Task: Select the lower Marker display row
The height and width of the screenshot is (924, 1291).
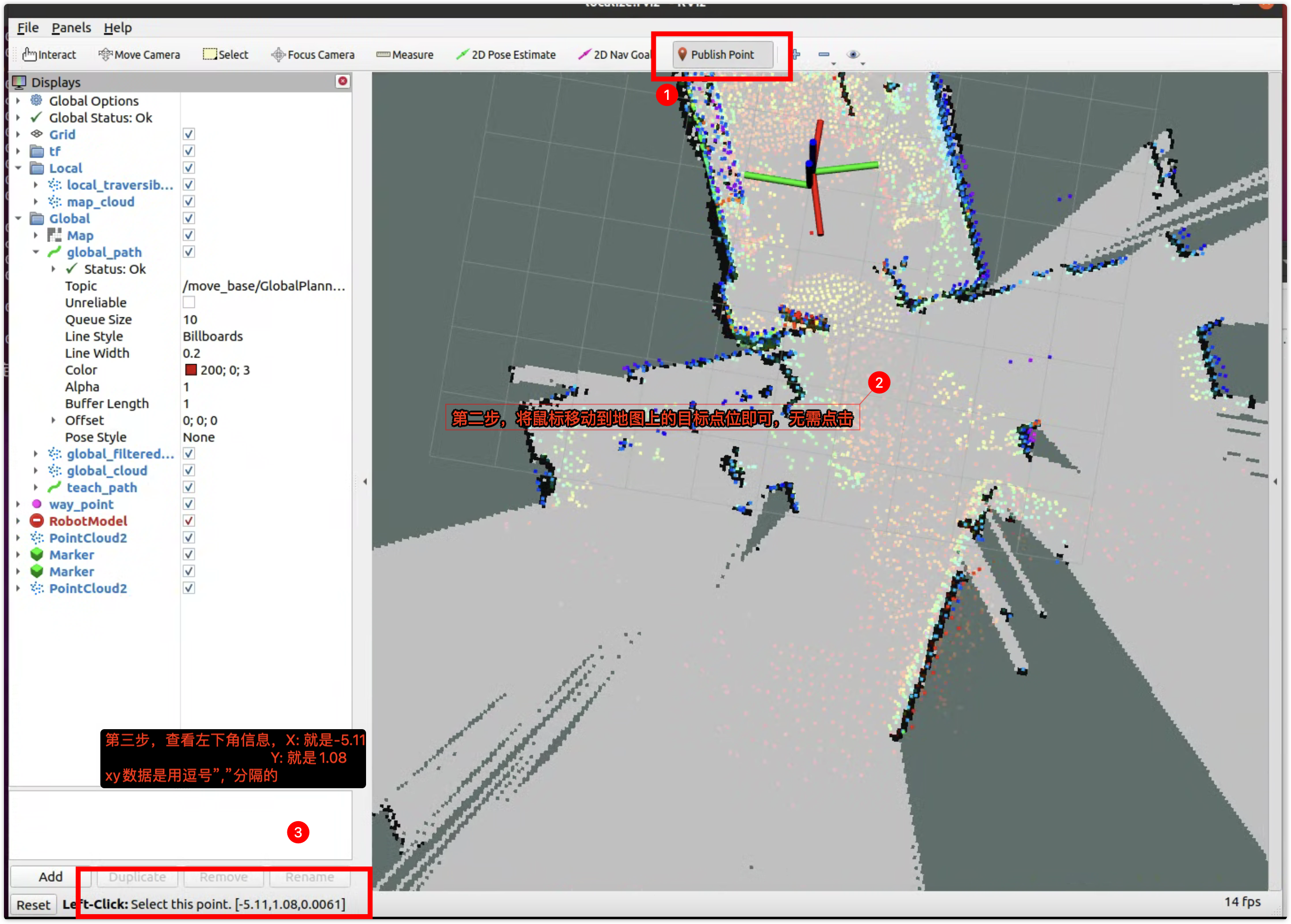Action: point(71,571)
